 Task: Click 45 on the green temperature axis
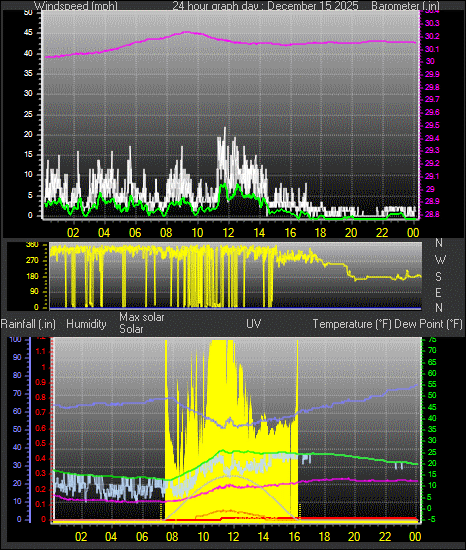point(432,407)
